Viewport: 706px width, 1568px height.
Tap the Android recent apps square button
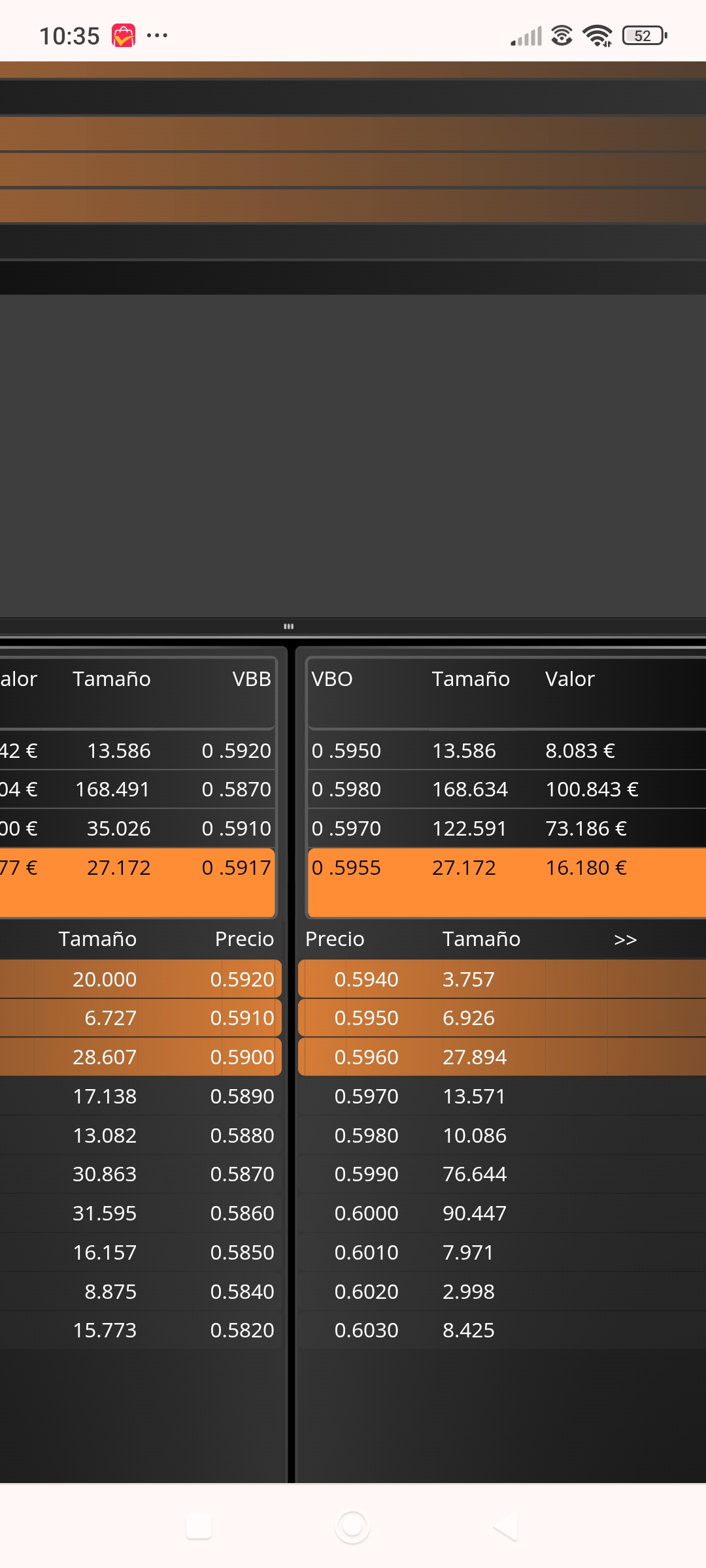[199, 1526]
